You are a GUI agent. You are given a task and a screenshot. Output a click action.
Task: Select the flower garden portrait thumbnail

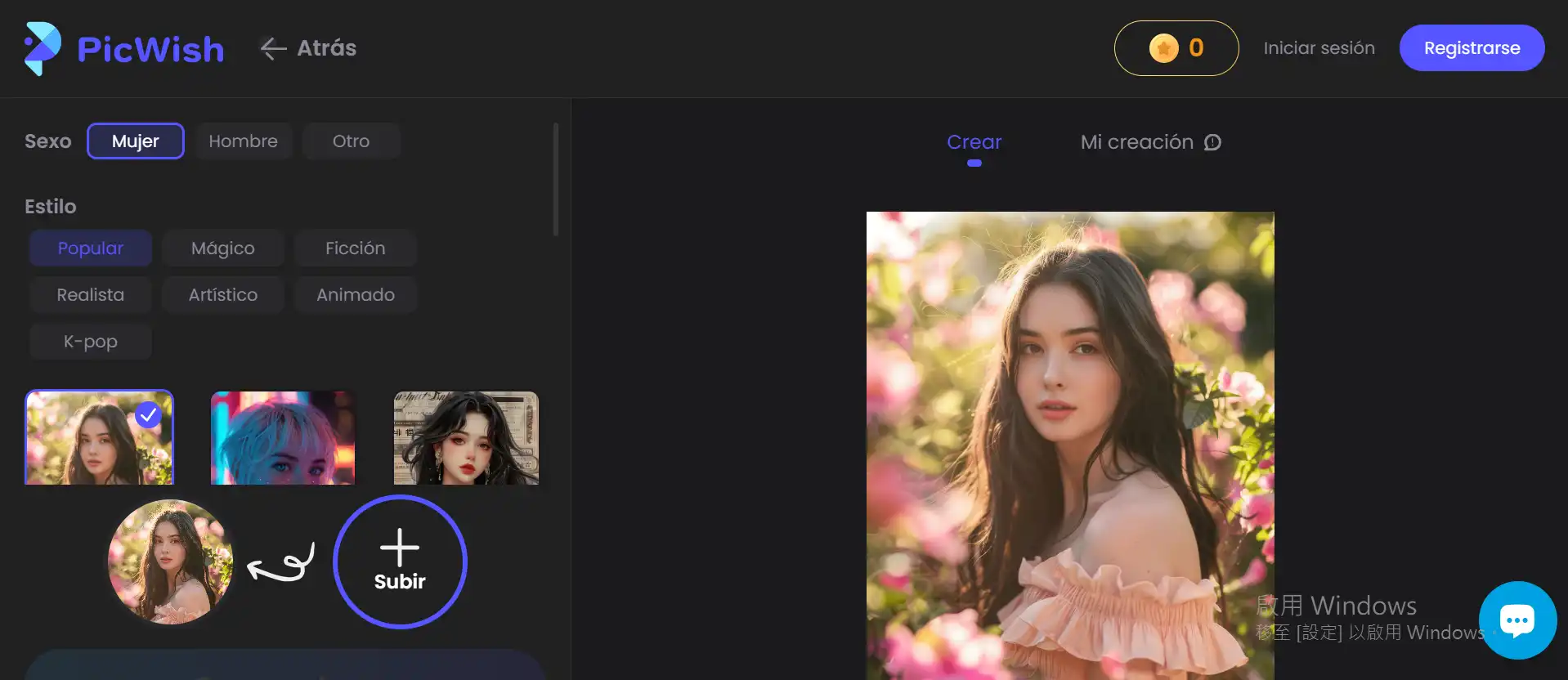coord(100,437)
